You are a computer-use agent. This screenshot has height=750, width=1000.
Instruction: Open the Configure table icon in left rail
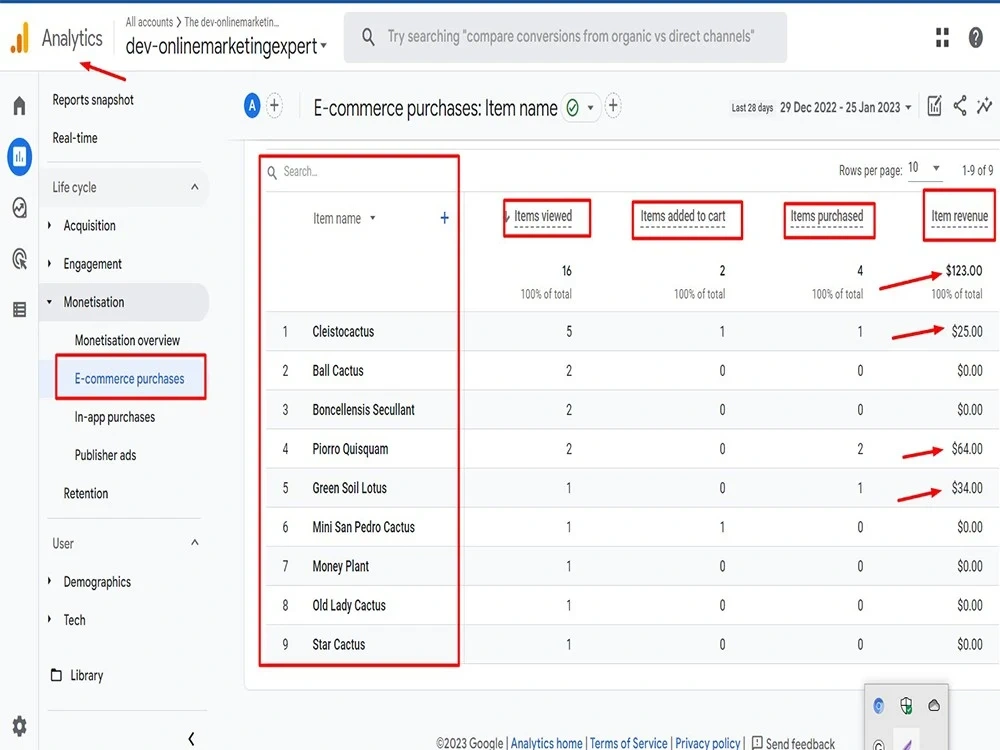(x=20, y=310)
